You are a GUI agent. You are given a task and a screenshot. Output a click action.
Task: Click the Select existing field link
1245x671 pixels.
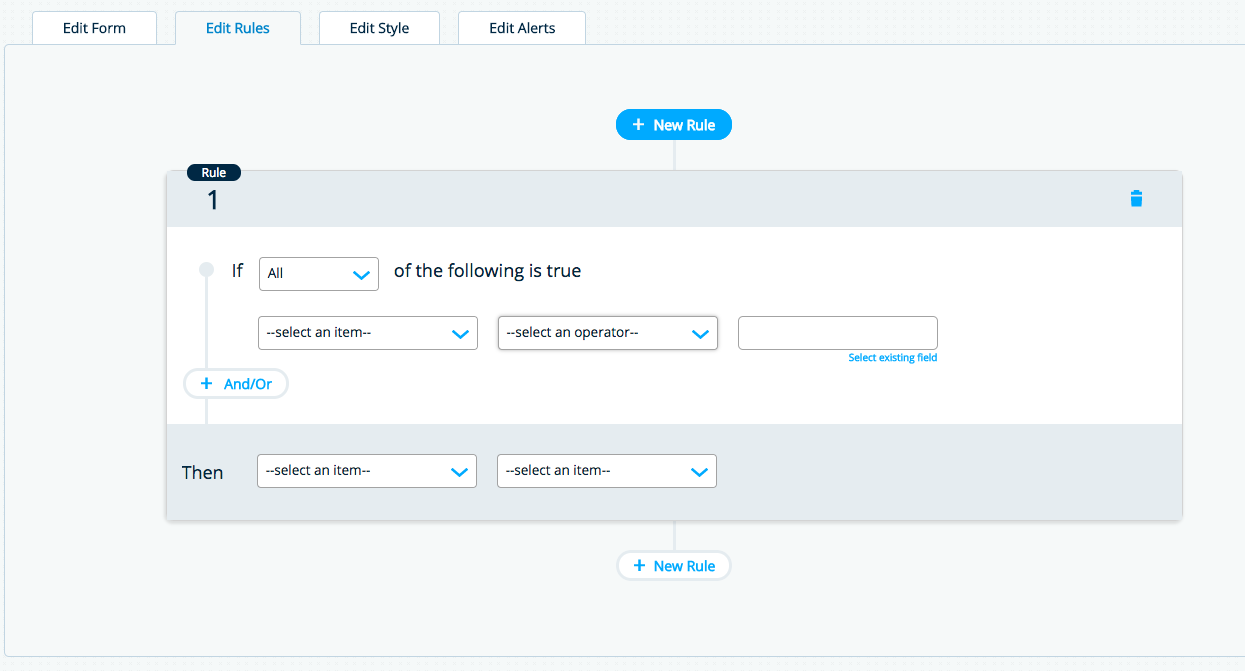[x=892, y=358]
